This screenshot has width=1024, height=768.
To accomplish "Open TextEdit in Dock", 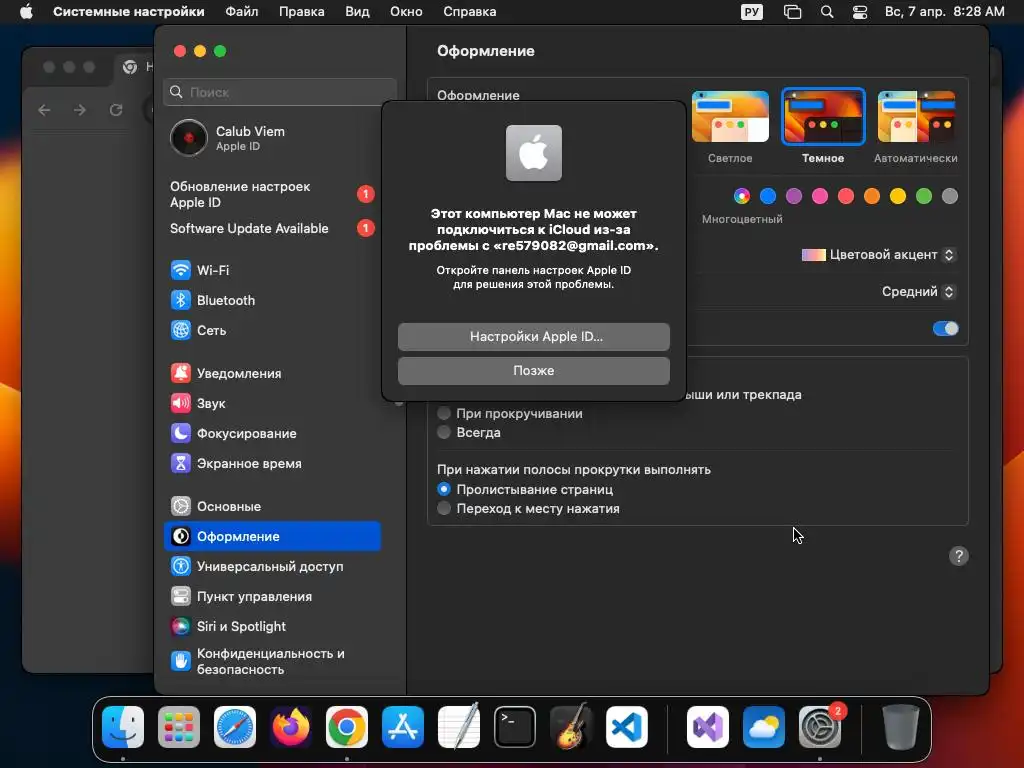I will coord(458,726).
